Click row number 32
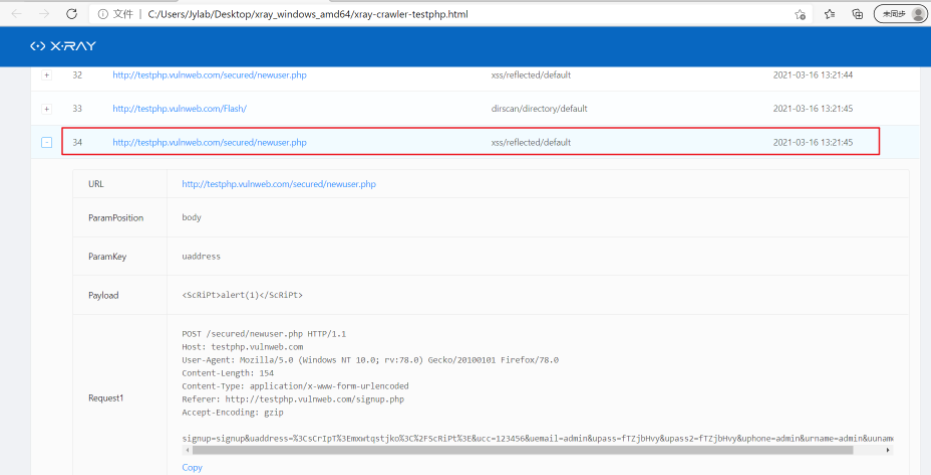 coord(77,75)
